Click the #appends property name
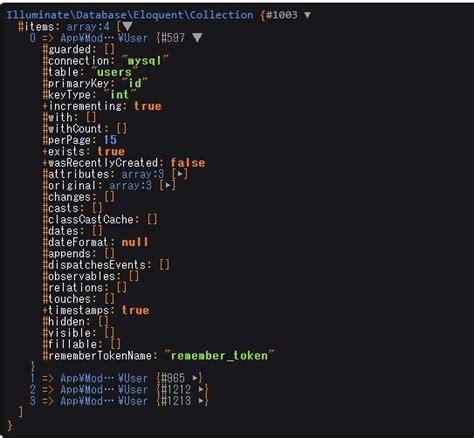This screenshot has width=474, height=438. click(x=67, y=253)
